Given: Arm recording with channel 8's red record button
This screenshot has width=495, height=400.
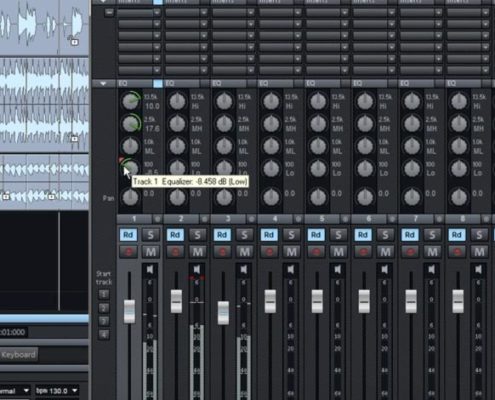Looking at the screenshot, I should click(x=457, y=251).
